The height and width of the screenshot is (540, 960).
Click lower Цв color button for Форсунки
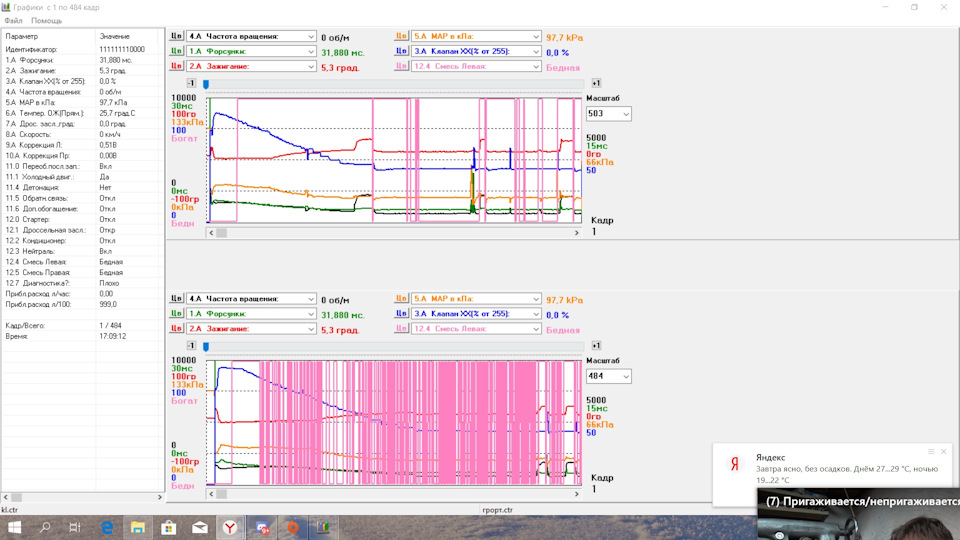[176, 313]
